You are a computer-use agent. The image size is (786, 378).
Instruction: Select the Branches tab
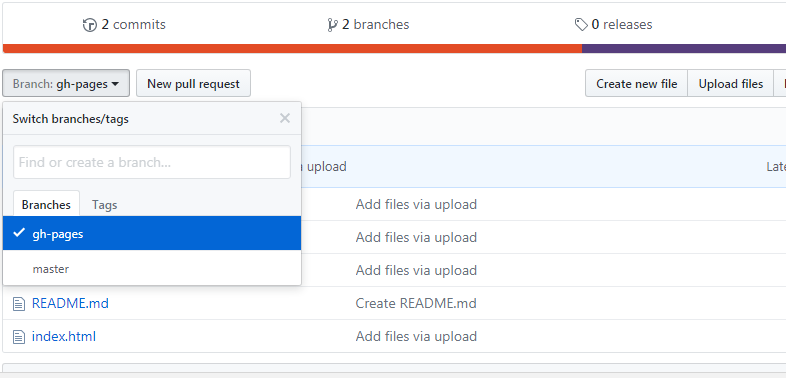click(x=46, y=204)
